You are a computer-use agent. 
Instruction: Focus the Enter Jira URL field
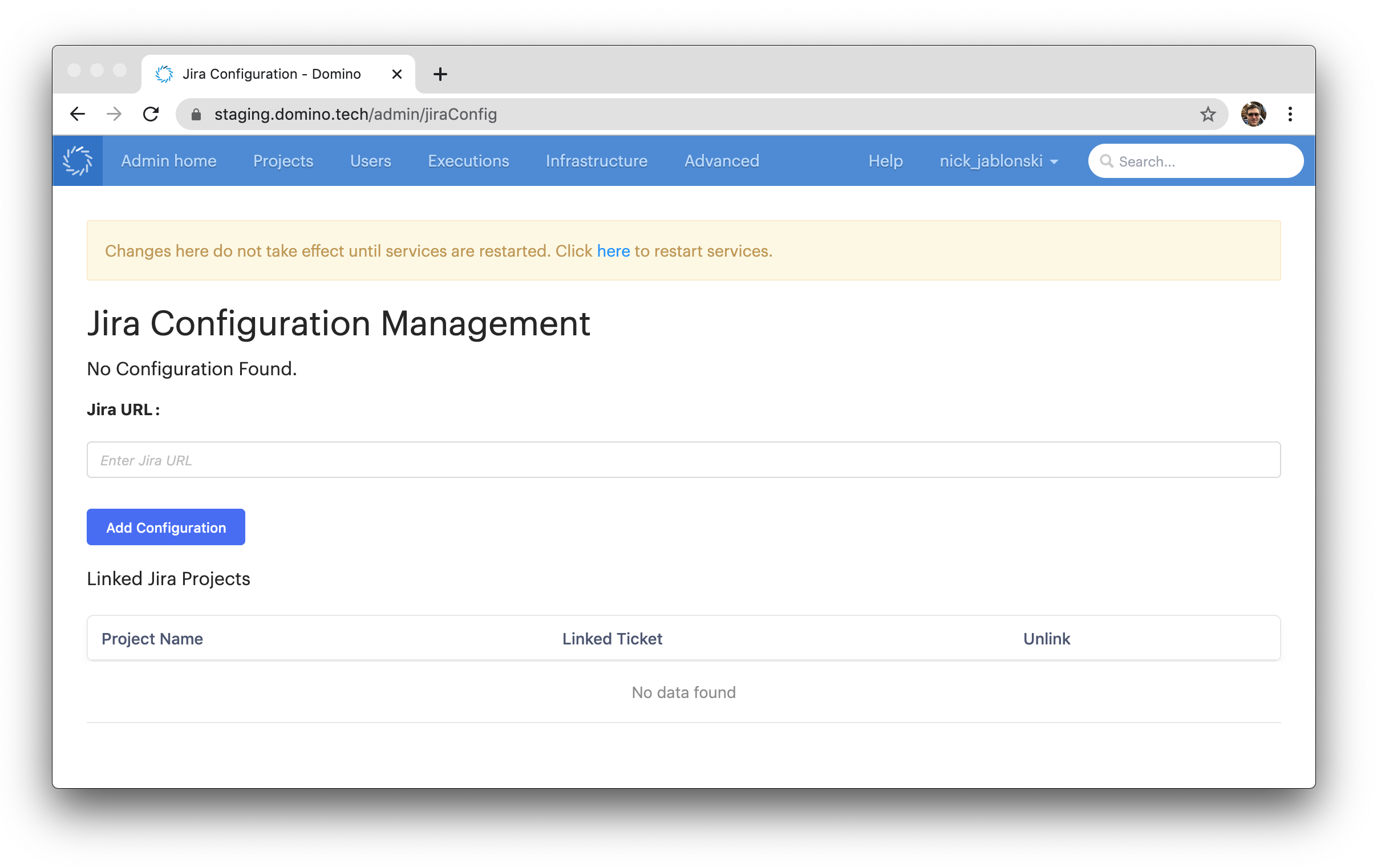683,460
